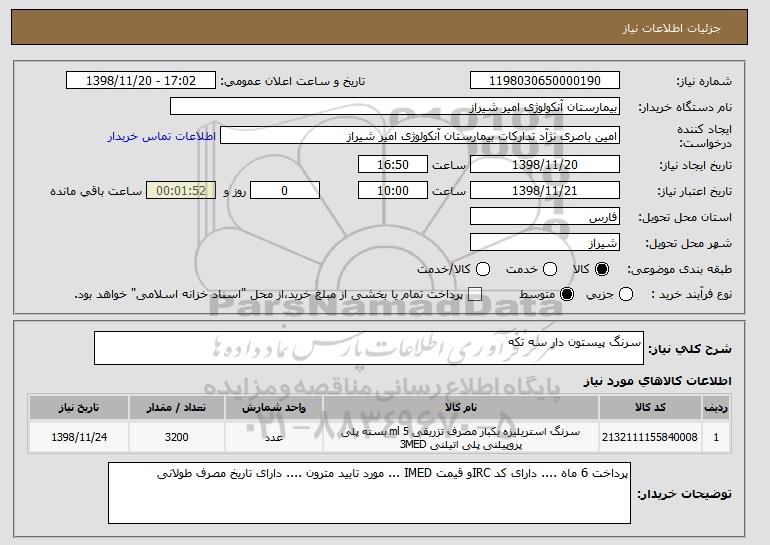This screenshot has height=545, width=770.
Task: Click the request creator name field
Action: tap(420, 136)
